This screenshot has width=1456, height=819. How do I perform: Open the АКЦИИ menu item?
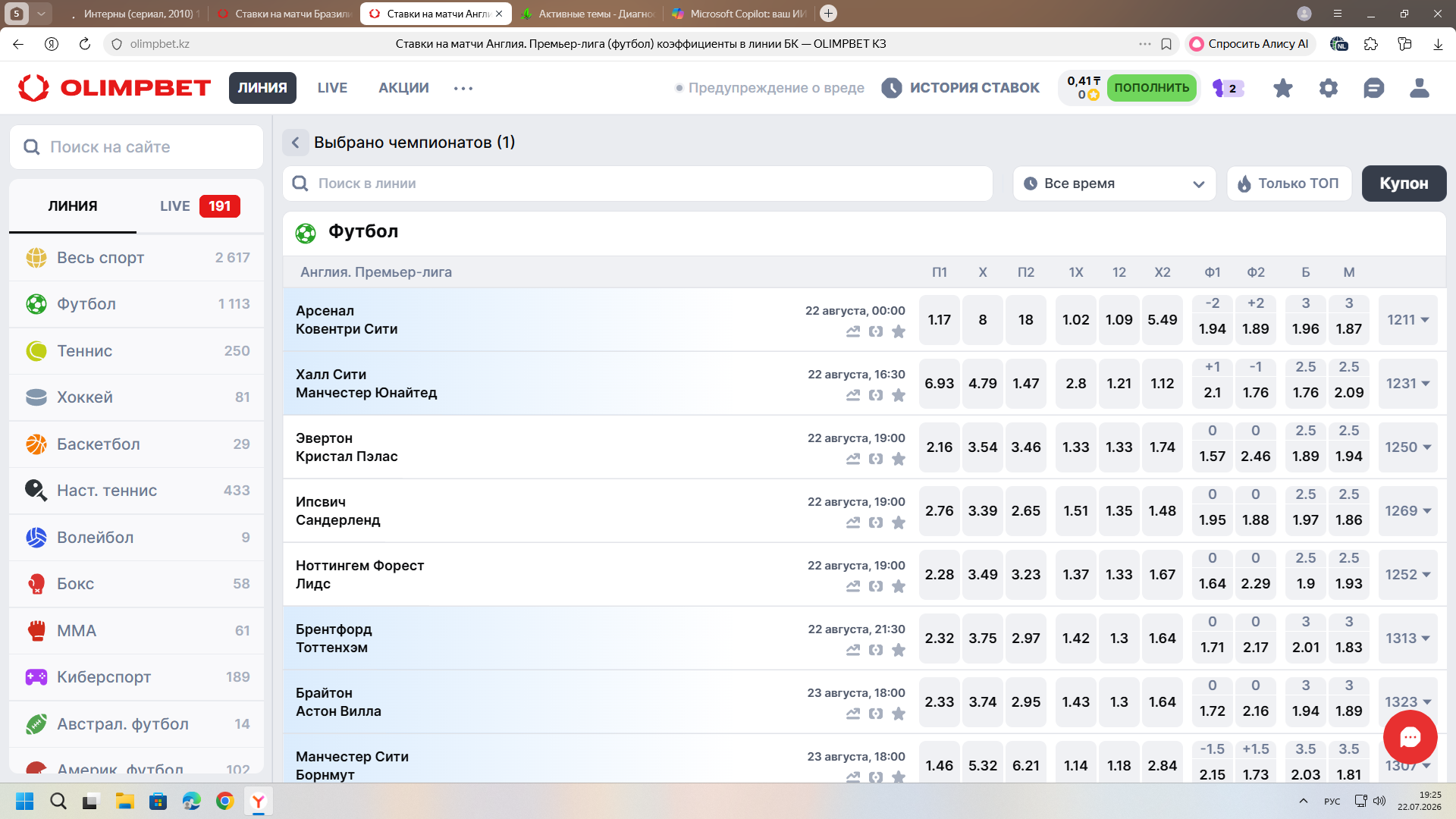click(403, 88)
